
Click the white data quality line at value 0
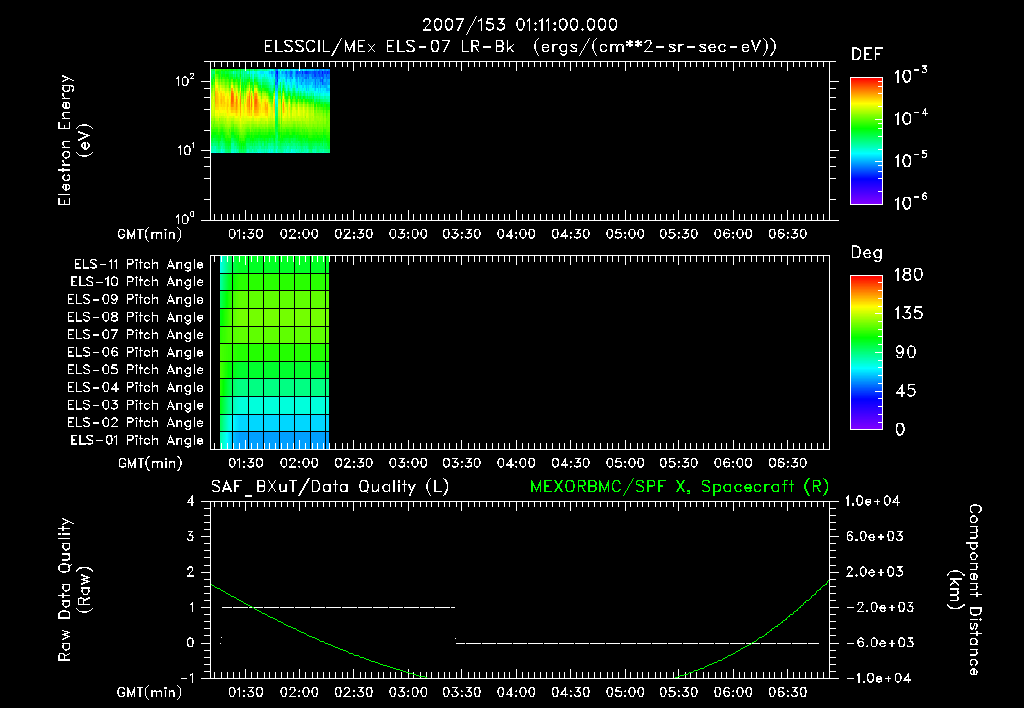(x=637, y=643)
